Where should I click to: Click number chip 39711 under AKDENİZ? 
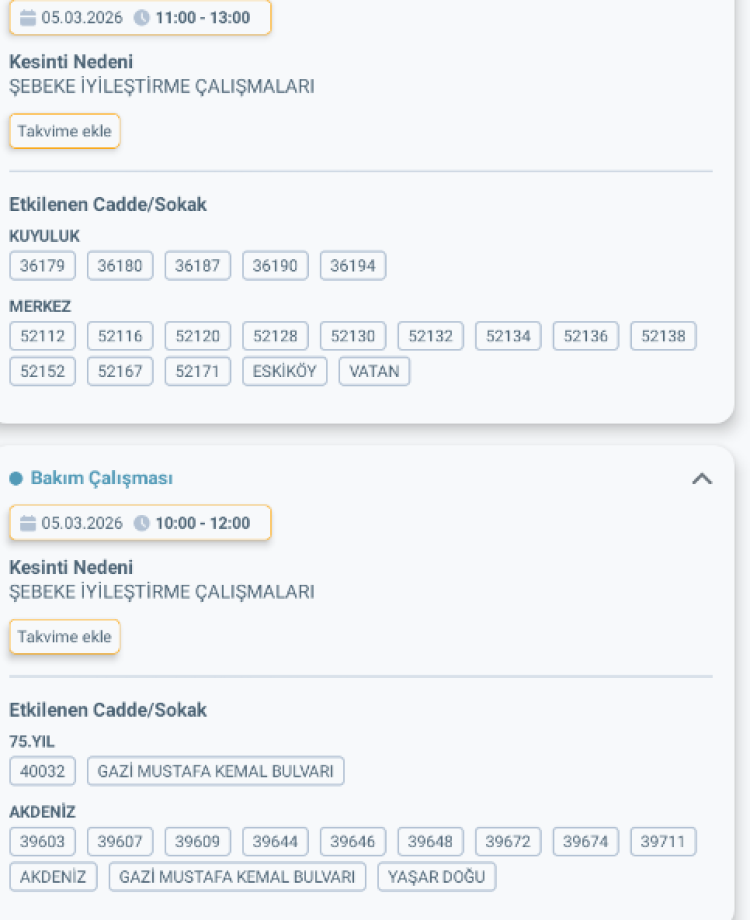[x=663, y=841]
